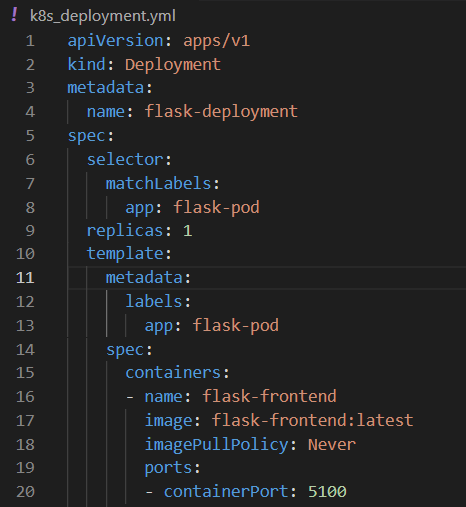The image size is (466, 507).
Task: Select line number 11 in gutter
Action: click(25, 278)
